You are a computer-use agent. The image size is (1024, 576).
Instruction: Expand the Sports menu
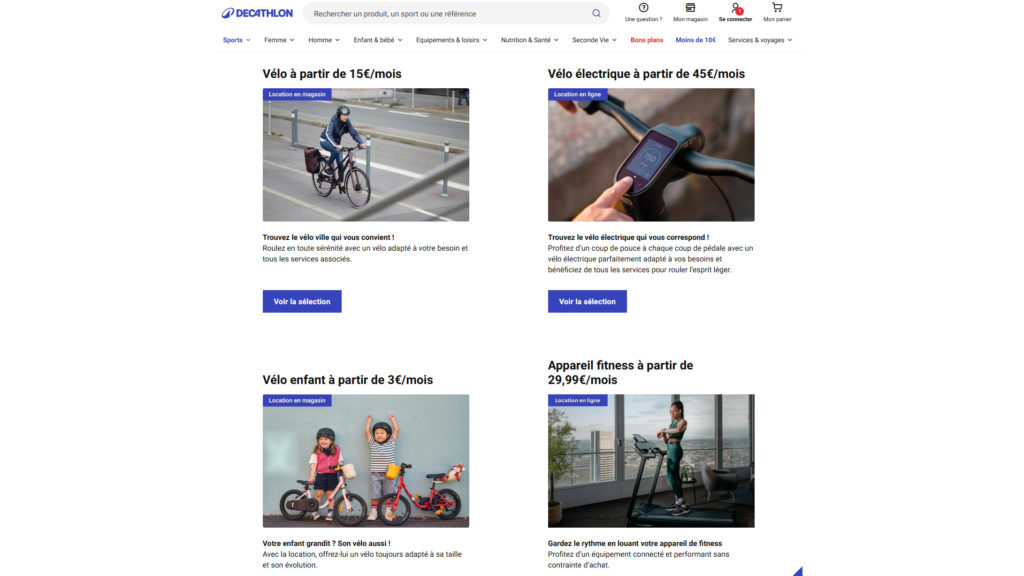pos(236,40)
